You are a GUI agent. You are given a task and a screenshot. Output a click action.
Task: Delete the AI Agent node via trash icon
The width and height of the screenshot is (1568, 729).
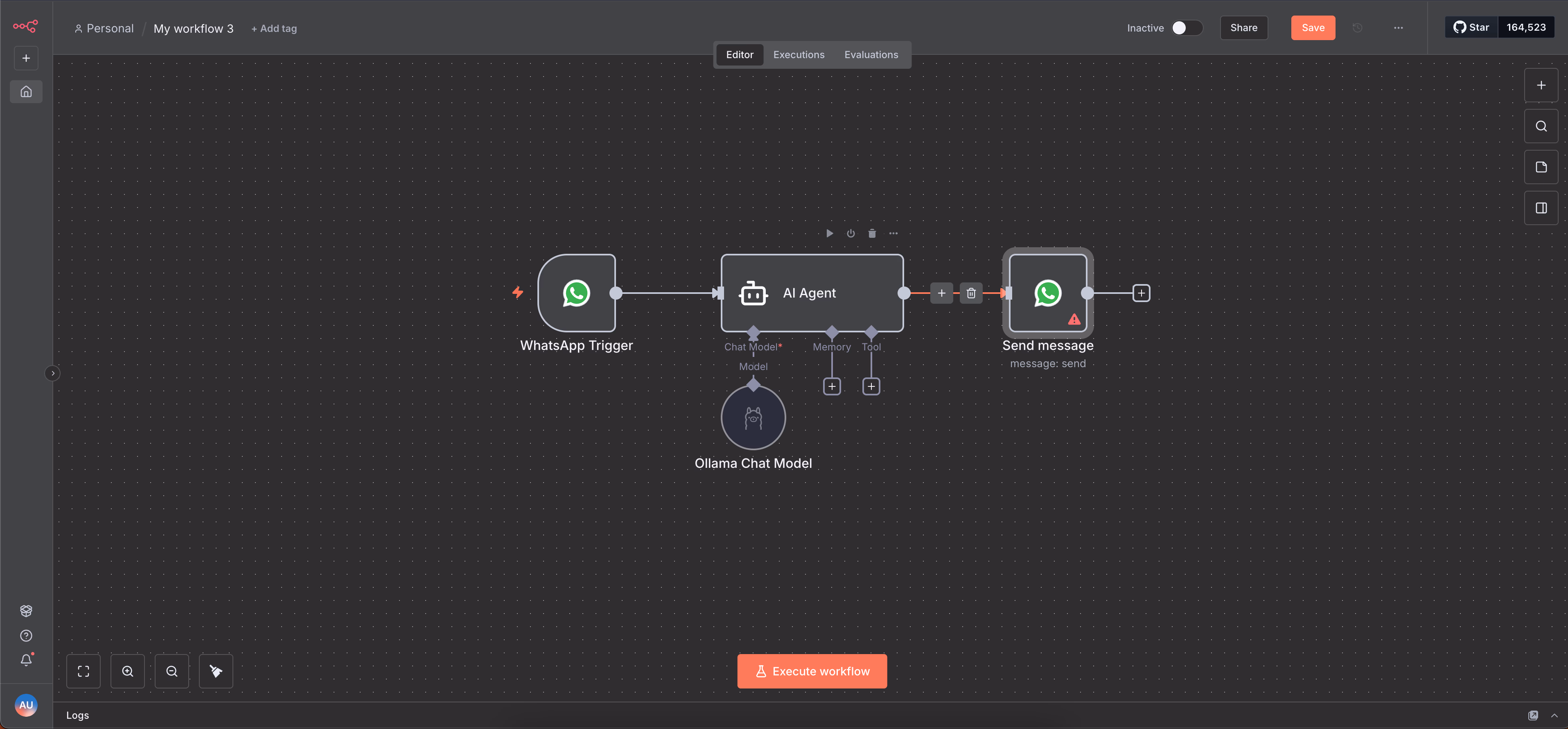tap(872, 233)
